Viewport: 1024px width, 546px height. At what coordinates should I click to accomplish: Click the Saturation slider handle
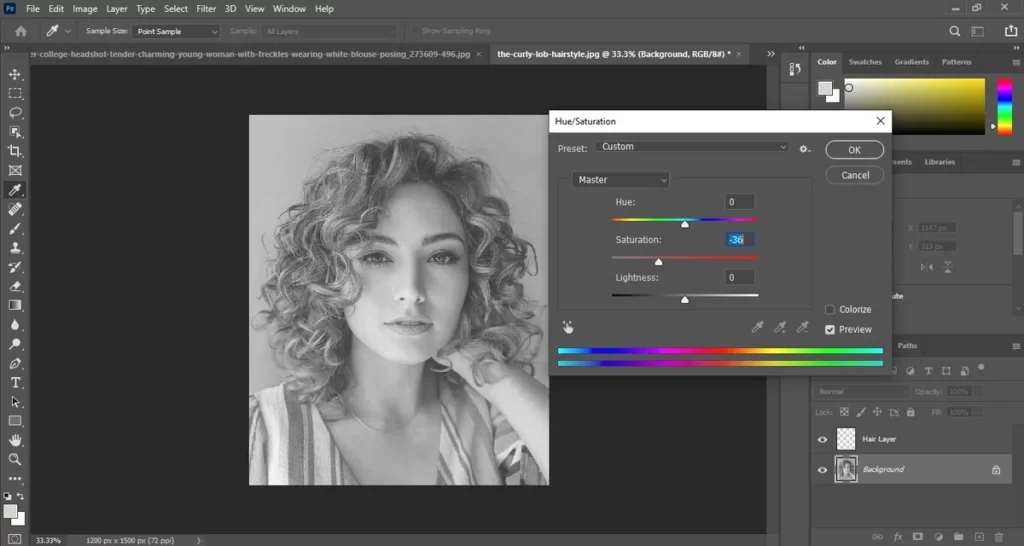coord(658,261)
